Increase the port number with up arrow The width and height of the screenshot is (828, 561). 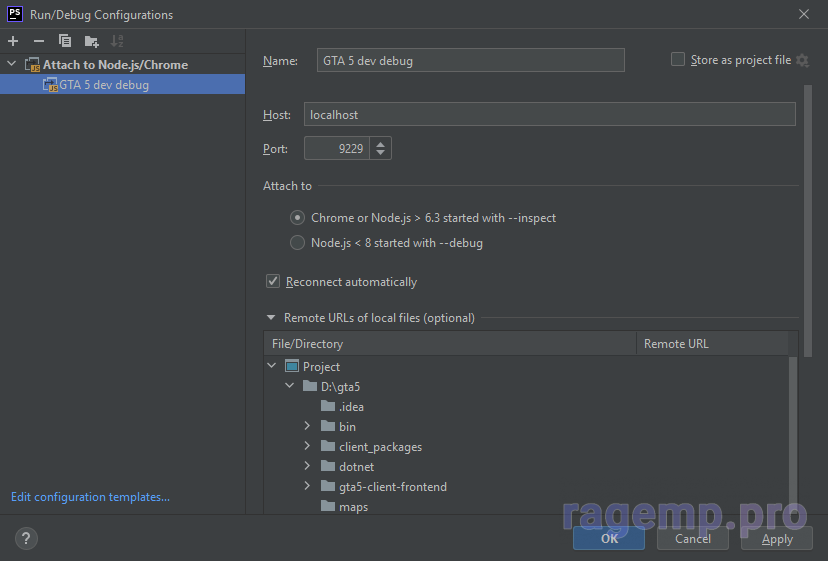[x=380, y=143]
